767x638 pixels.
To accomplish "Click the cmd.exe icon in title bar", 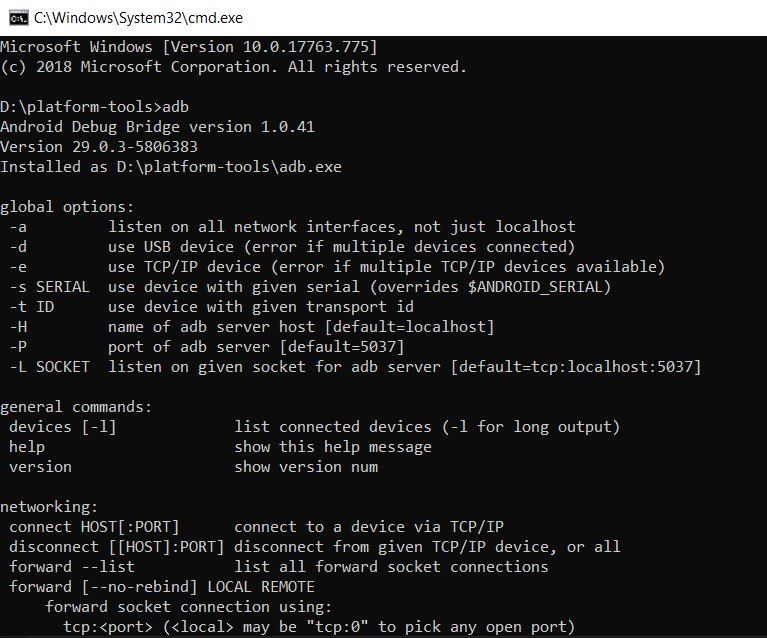I will 15,17.
